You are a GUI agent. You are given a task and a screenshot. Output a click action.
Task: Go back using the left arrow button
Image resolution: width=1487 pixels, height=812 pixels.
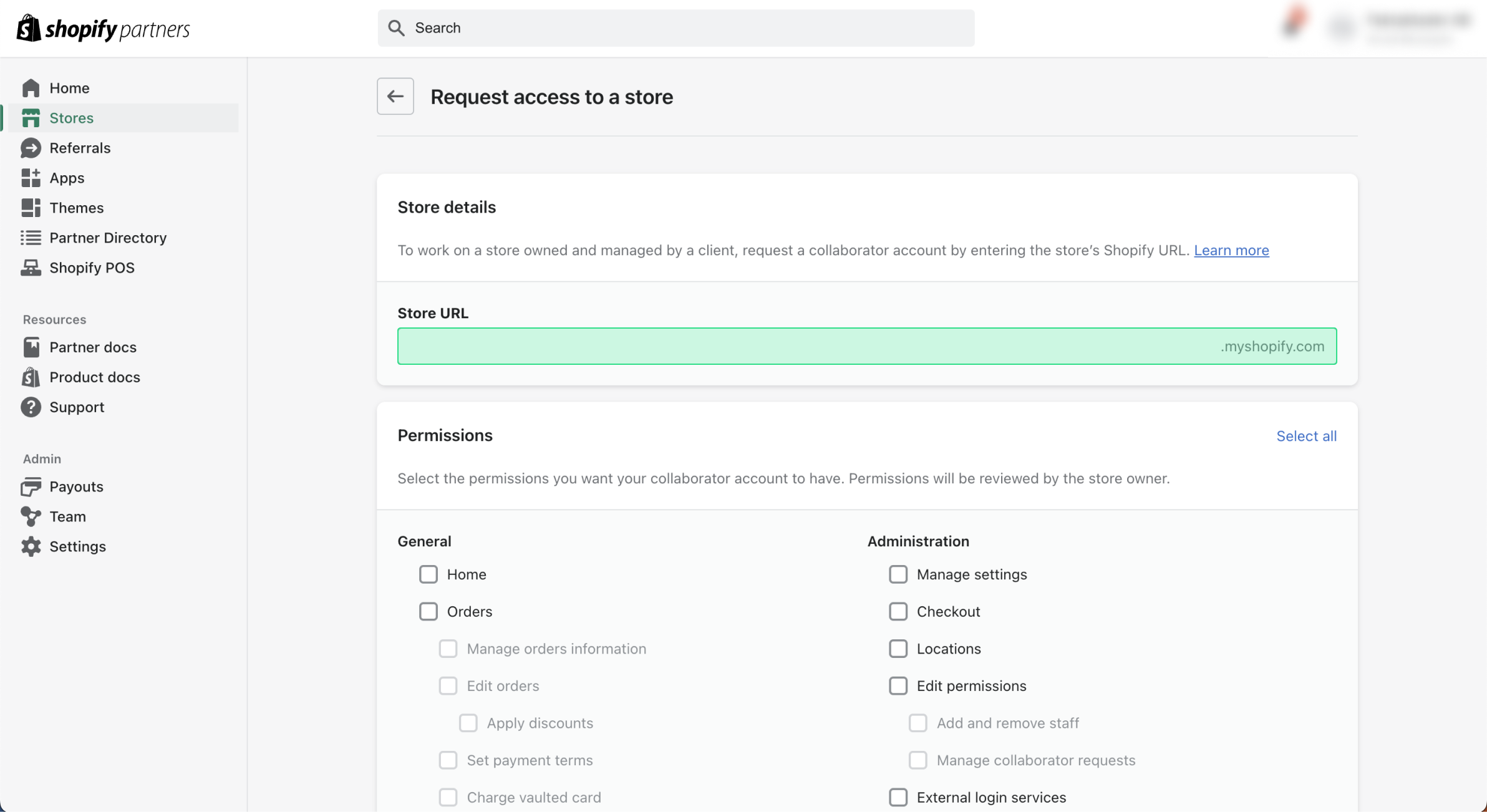(395, 96)
